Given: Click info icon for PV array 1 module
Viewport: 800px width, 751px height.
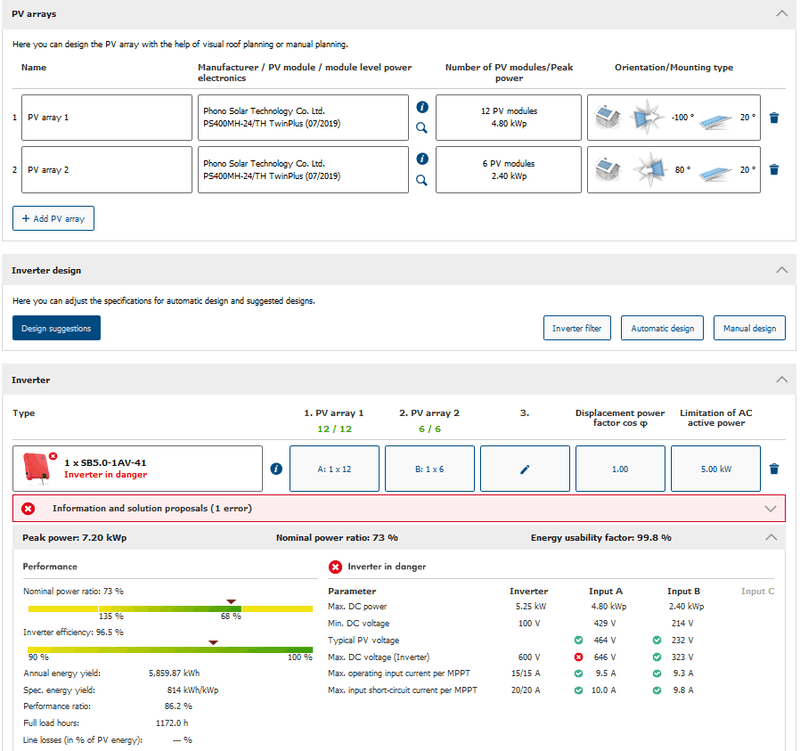Looking at the screenshot, I should (x=422, y=107).
